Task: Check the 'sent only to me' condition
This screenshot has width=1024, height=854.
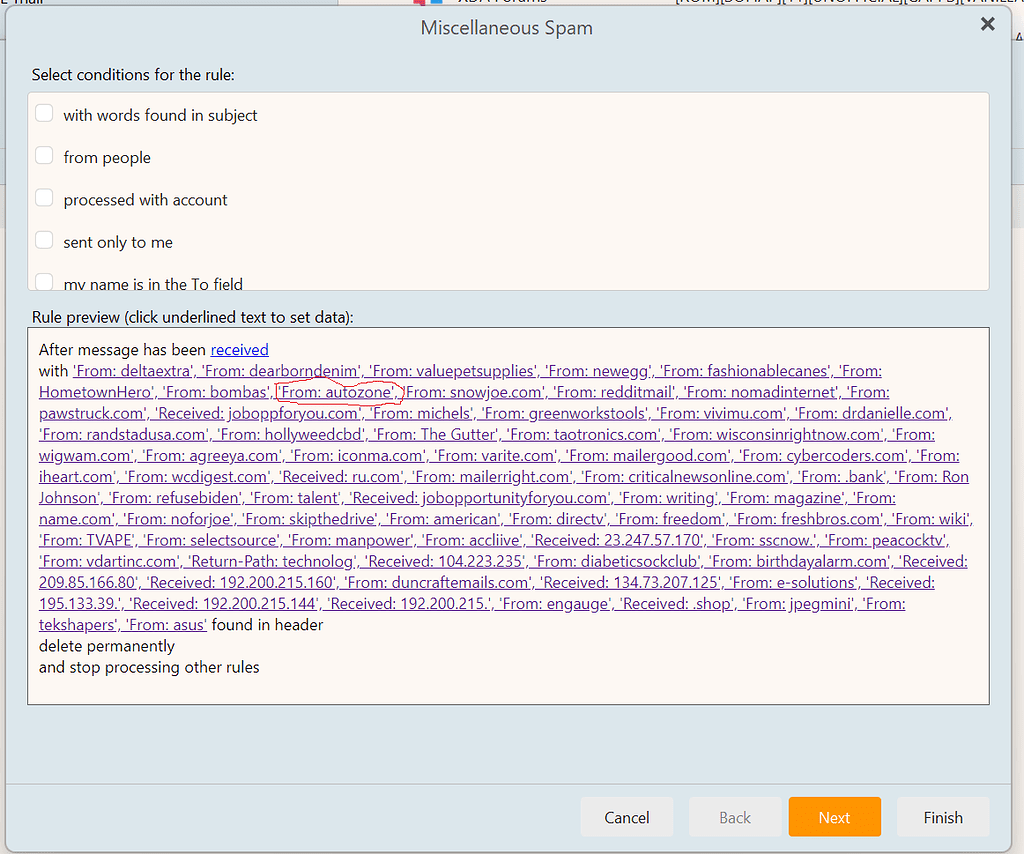Action: click(44, 240)
